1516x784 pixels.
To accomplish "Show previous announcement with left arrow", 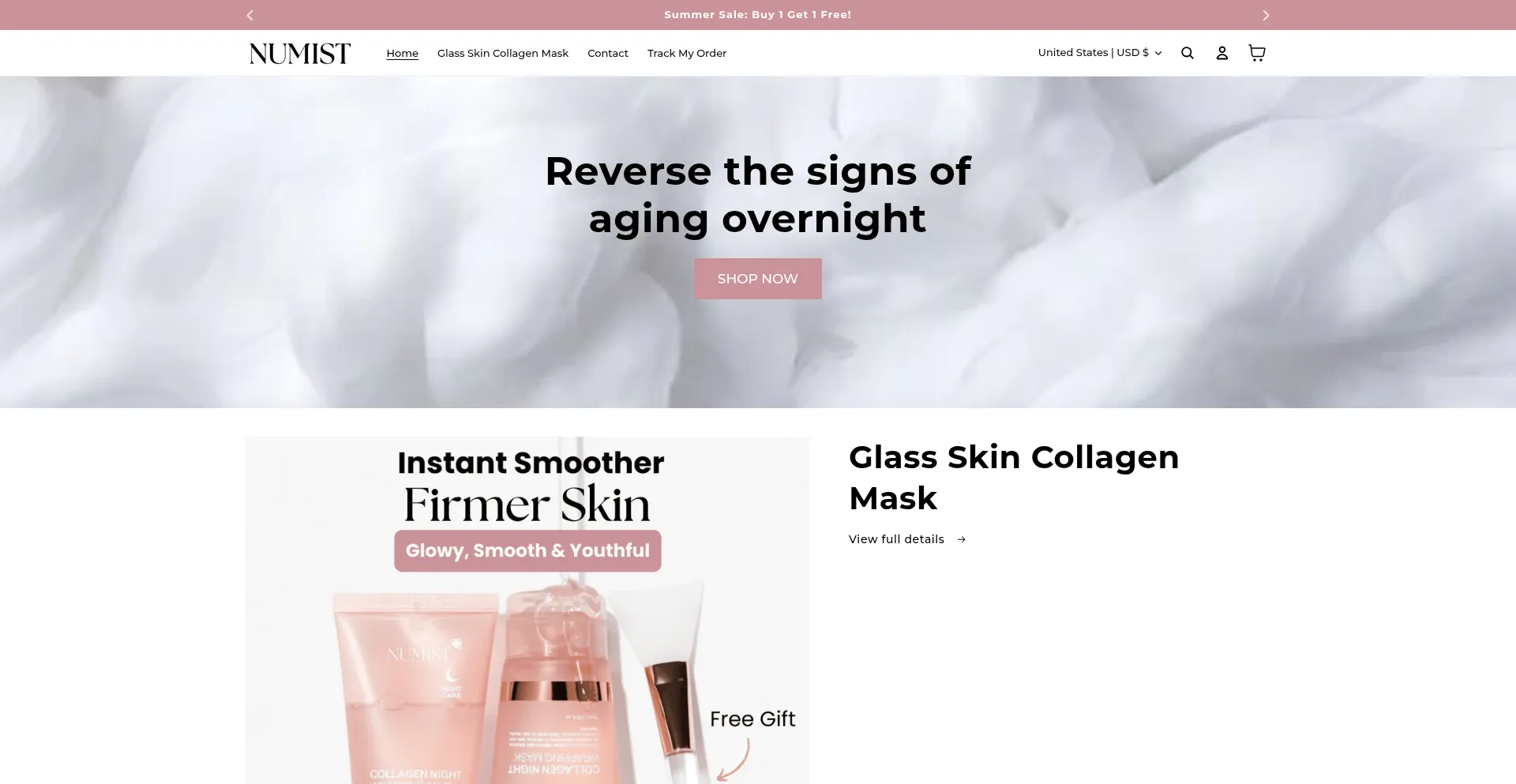I will (250, 15).
